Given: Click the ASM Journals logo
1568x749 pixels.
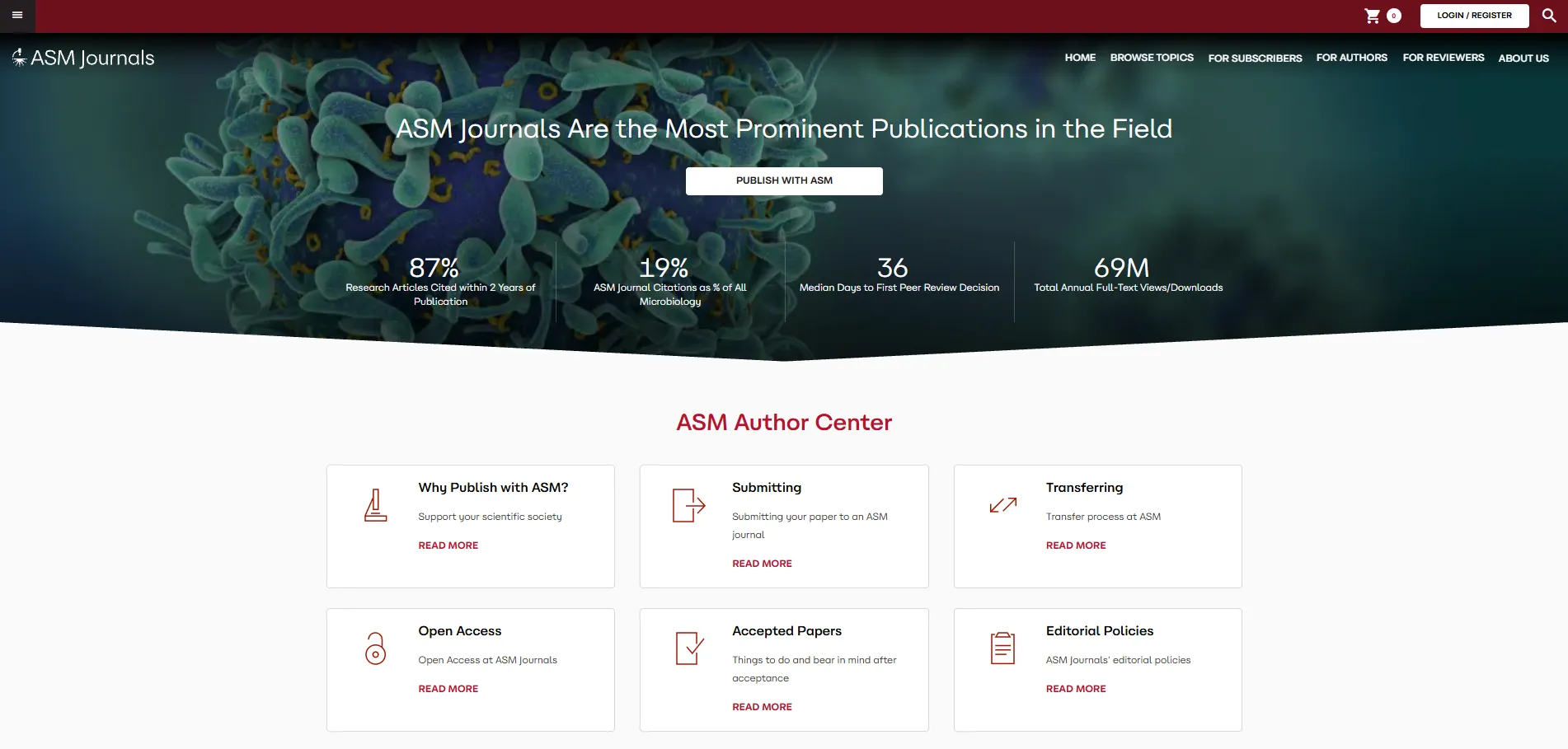Looking at the screenshot, I should (83, 58).
